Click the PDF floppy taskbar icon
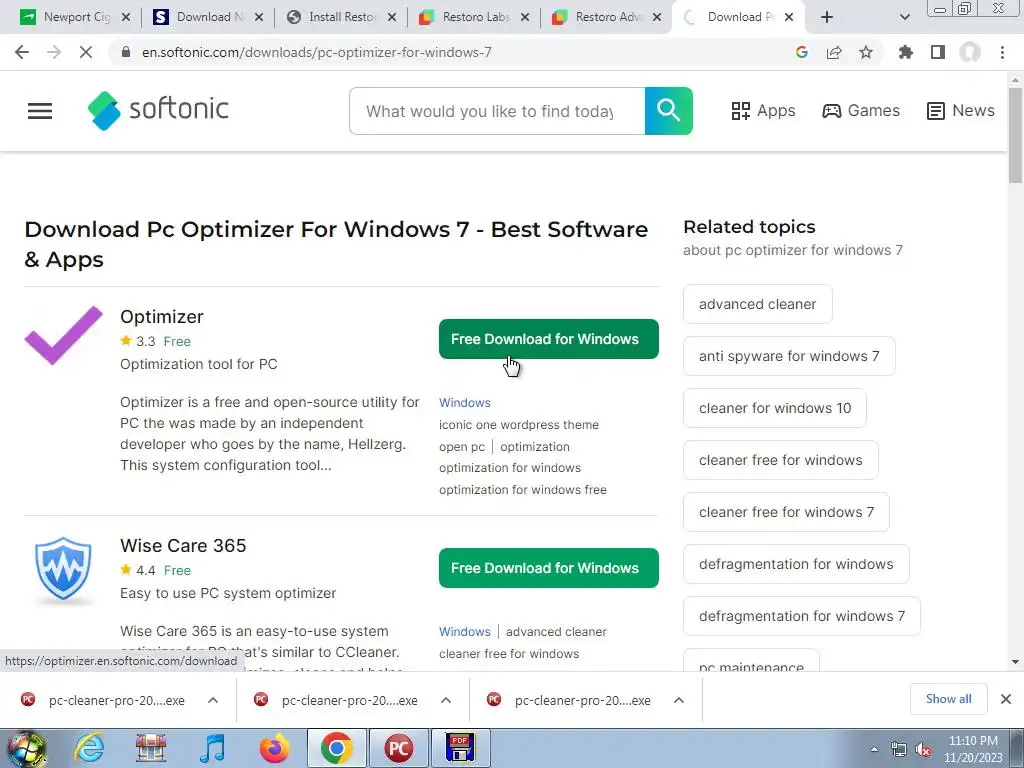The width and height of the screenshot is (1024, 768). pos(460,748)
